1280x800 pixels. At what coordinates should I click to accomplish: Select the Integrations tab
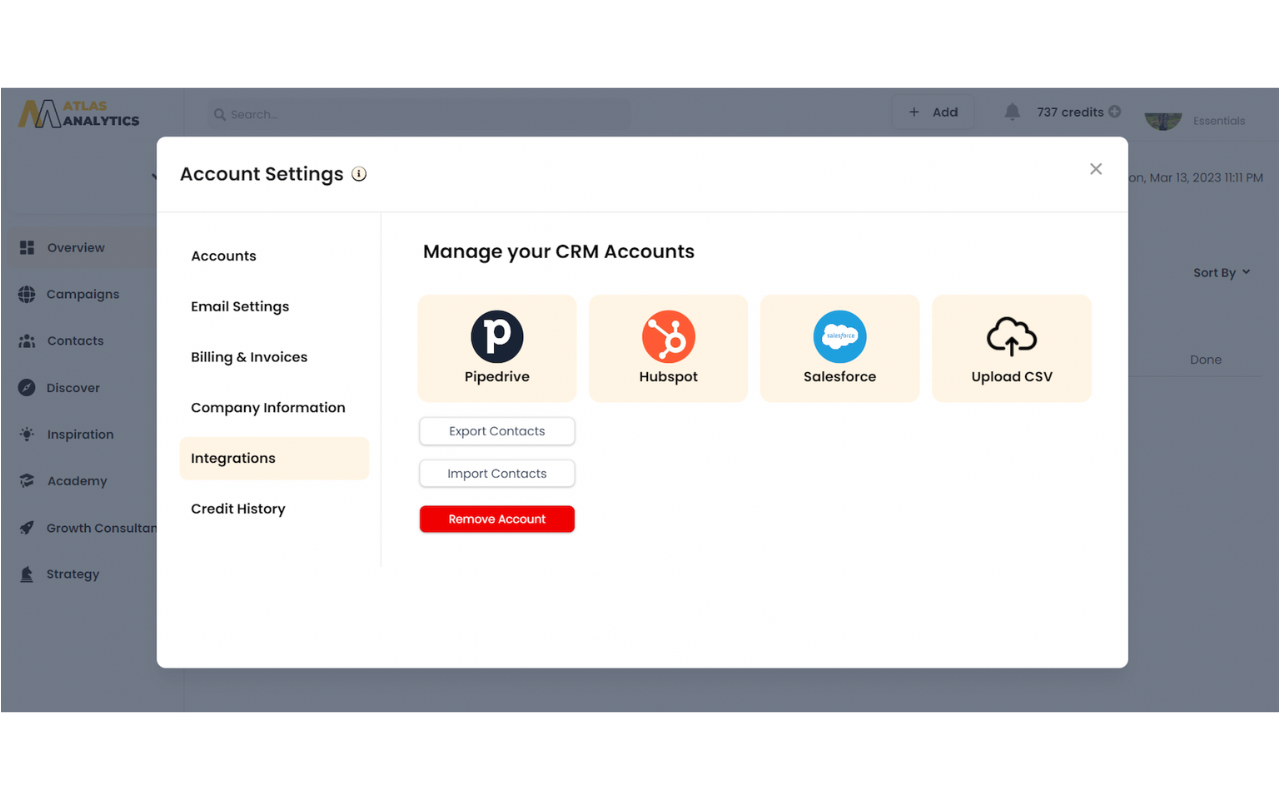[x=274, y=458]
